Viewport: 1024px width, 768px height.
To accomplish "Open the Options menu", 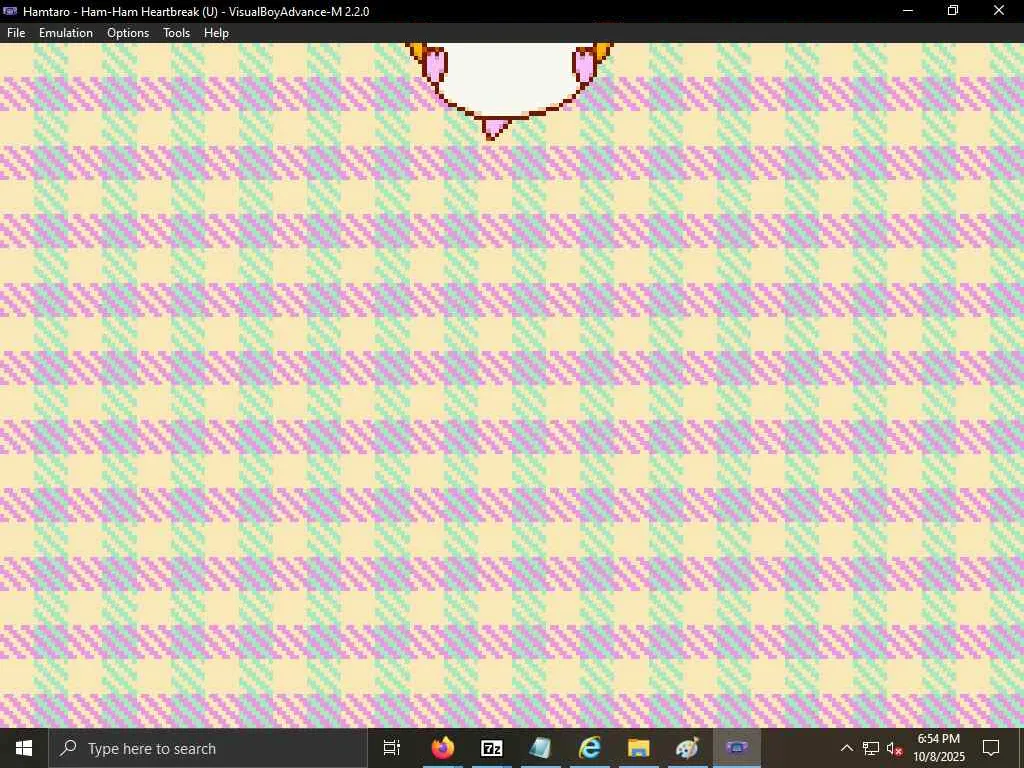I will click(128, 33).
